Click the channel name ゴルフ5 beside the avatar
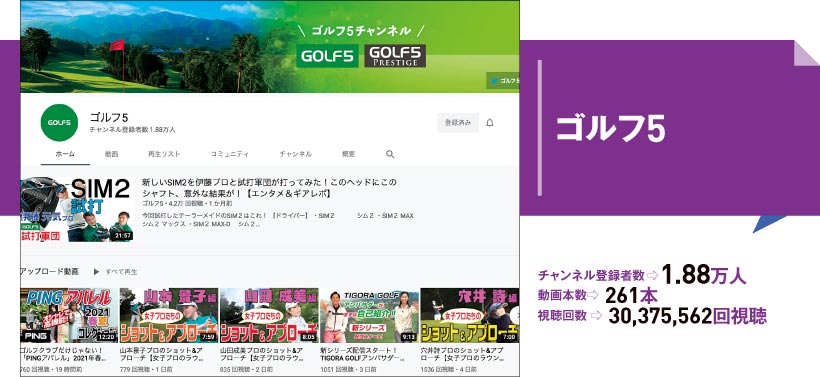The width and height of the screenshot is (820, 377). pyautogui.click(x=109, y=117)
